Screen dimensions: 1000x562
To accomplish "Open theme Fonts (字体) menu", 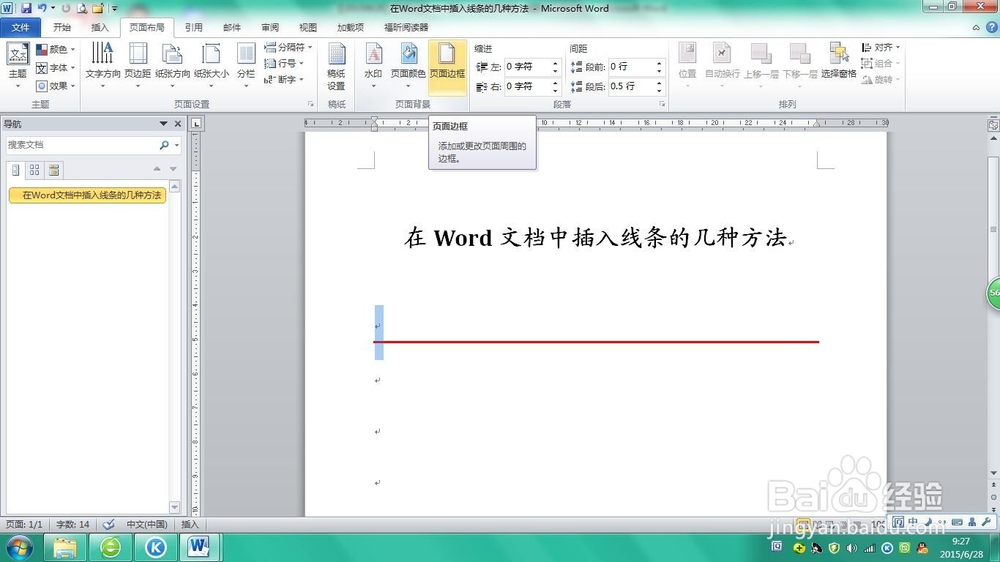I will (55, 68).
